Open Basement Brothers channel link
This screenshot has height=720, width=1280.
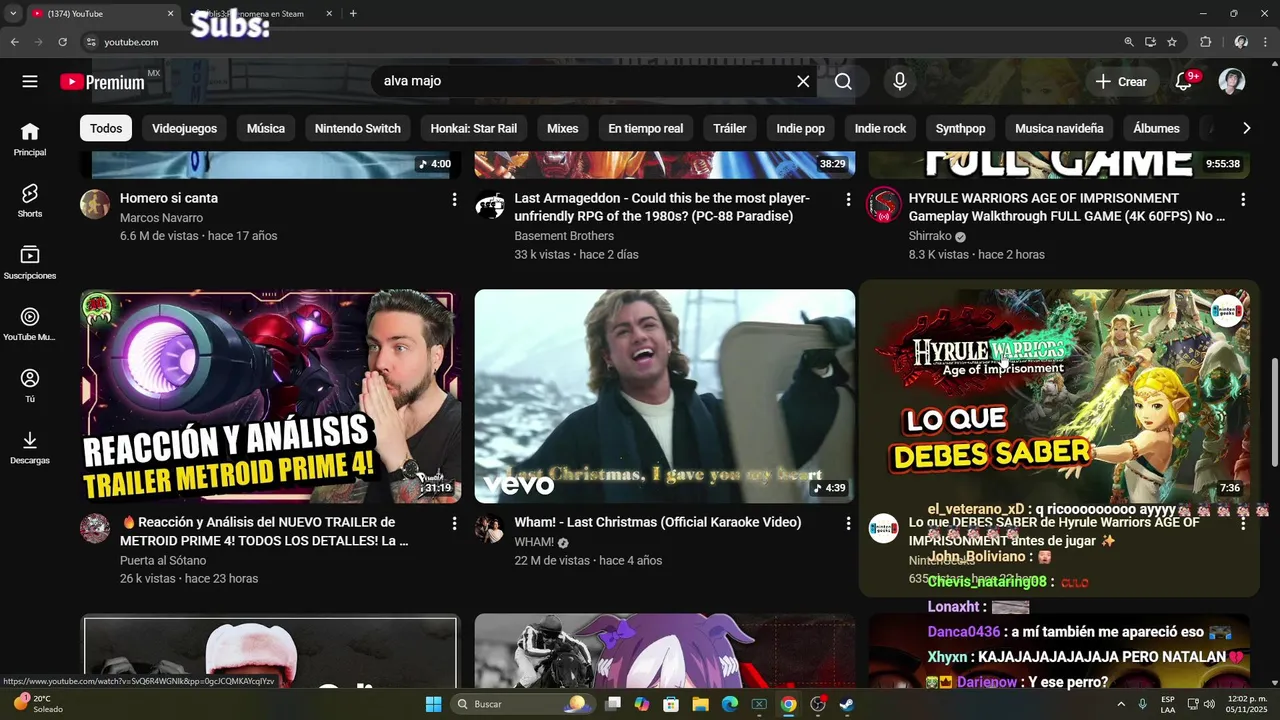coord(564,236)
